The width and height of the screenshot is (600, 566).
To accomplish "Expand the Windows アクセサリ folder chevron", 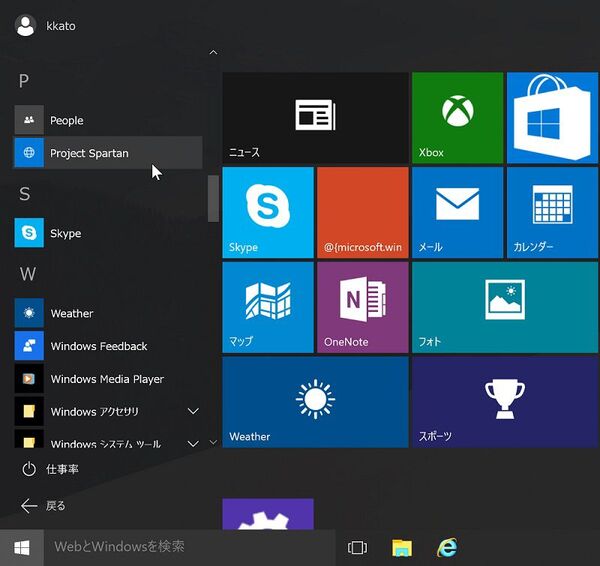I will [x=193, y=411].
